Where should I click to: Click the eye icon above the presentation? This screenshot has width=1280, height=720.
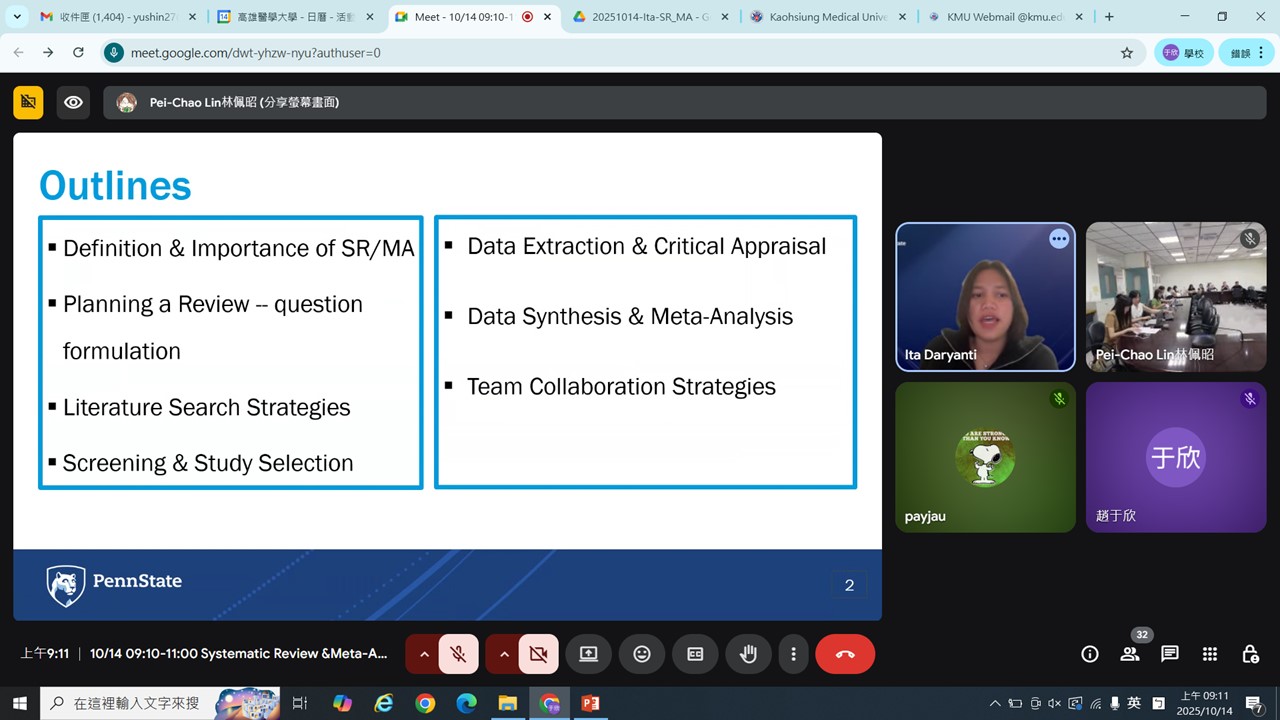click(73, 102)
